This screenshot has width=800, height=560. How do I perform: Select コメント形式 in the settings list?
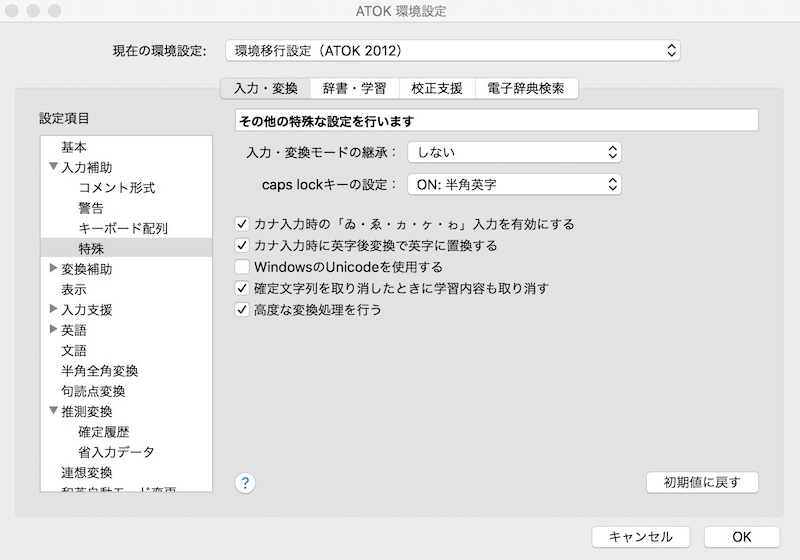point(117,188)
